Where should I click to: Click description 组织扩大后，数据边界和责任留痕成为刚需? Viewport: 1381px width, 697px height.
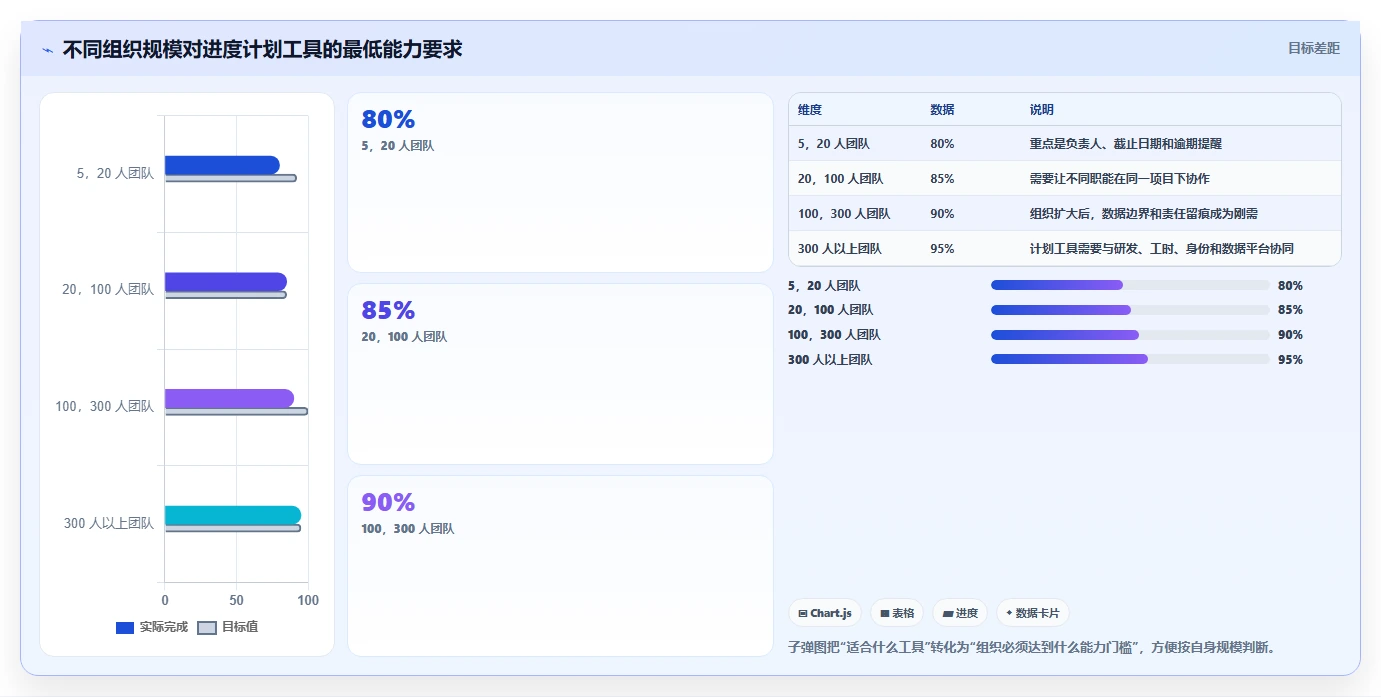[x=1144, y=214]
